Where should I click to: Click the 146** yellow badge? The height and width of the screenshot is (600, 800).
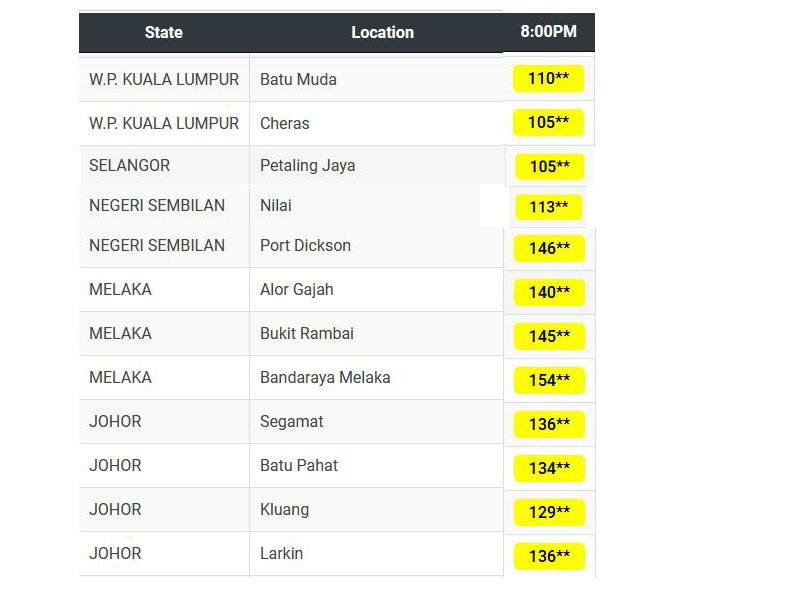tap(549, 248)
